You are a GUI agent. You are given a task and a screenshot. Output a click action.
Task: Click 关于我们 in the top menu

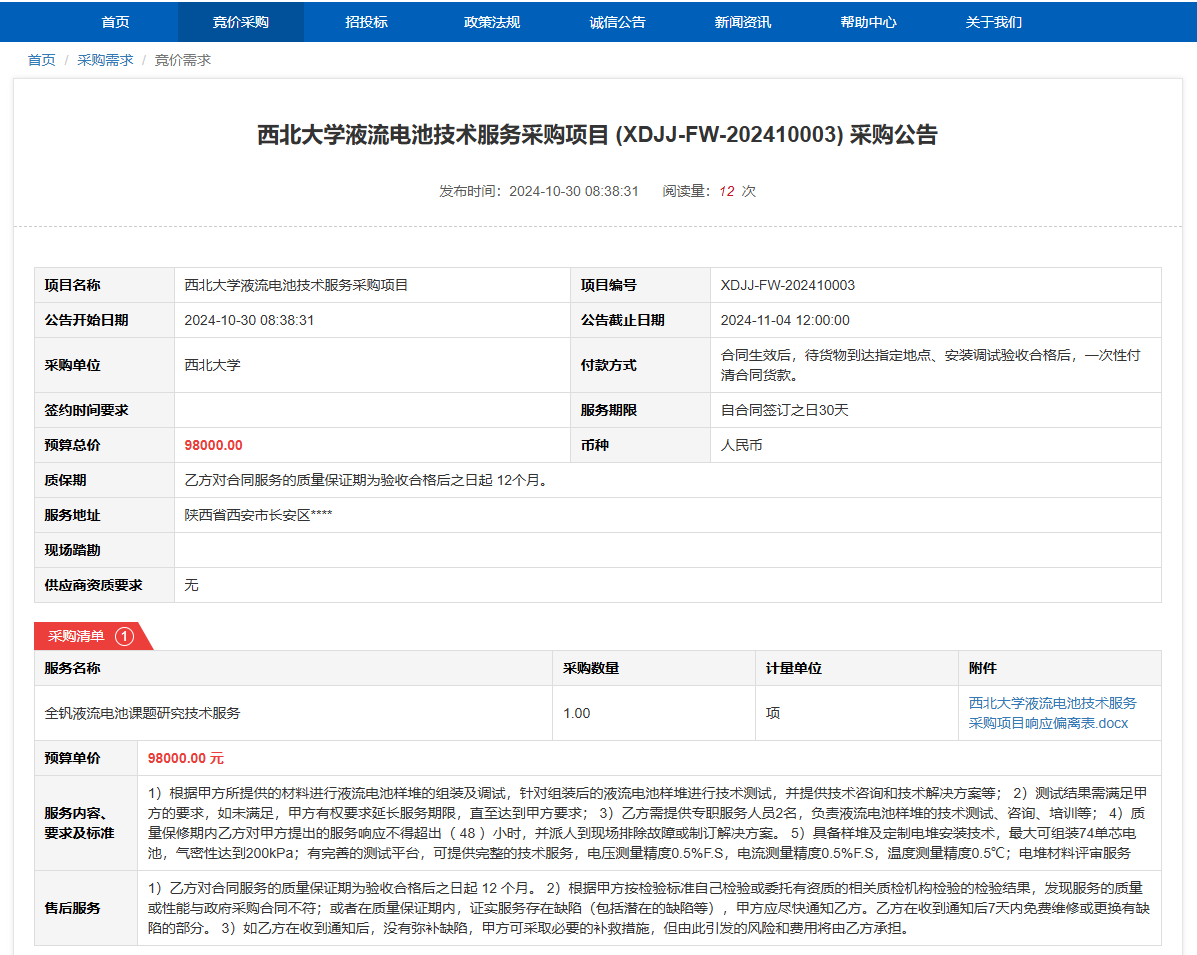pos(994,22)
